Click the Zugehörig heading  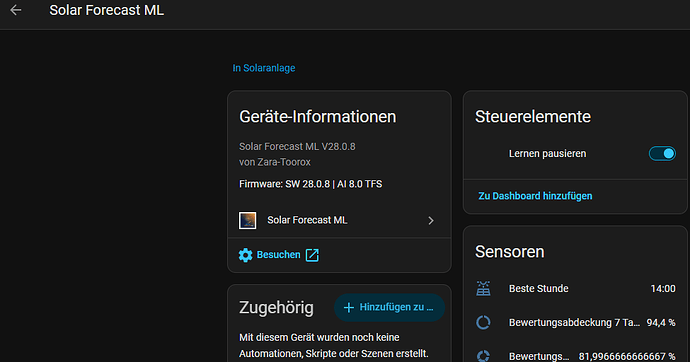point(276,307)
